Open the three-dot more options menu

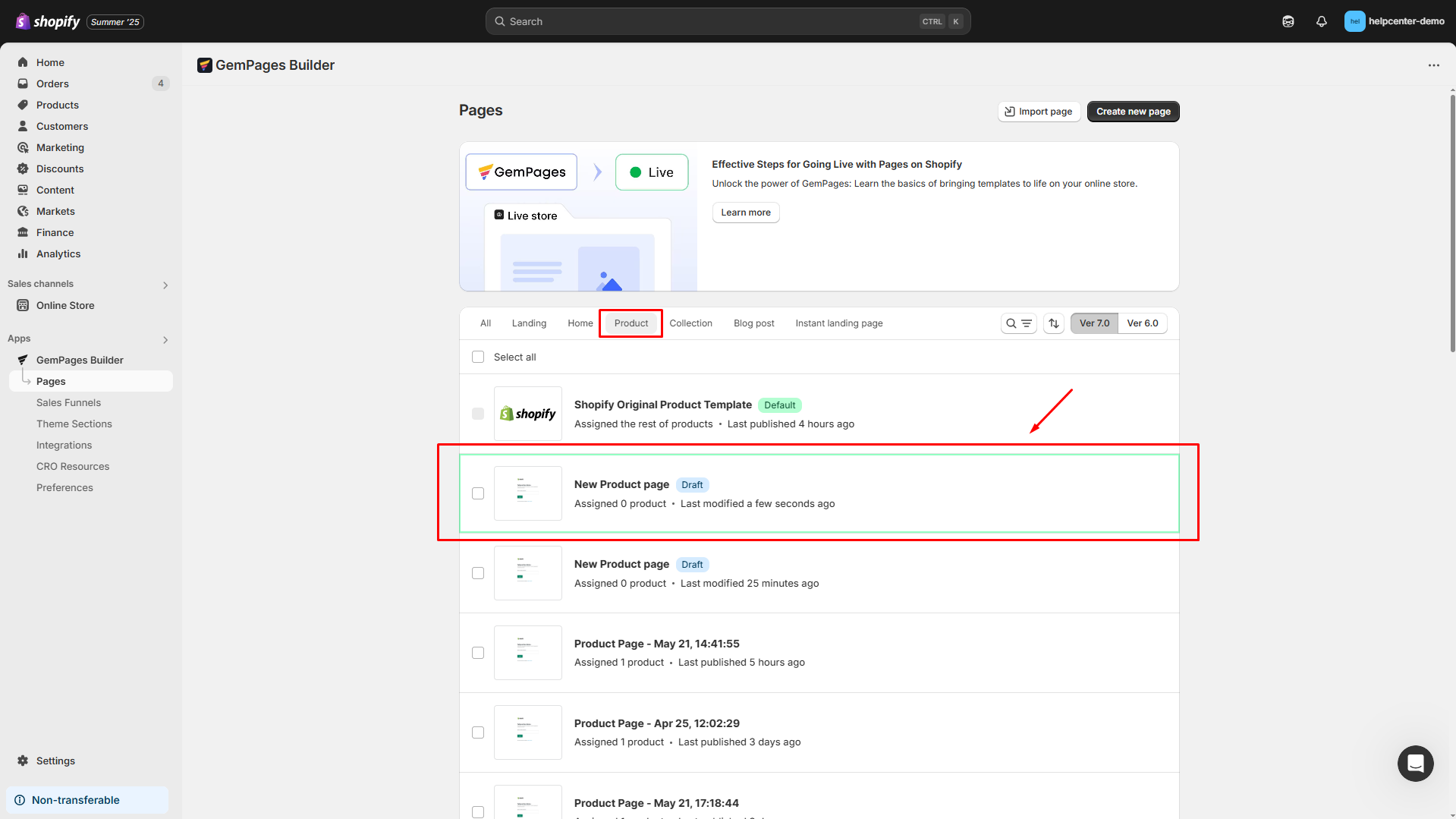tap(1433, 65)
